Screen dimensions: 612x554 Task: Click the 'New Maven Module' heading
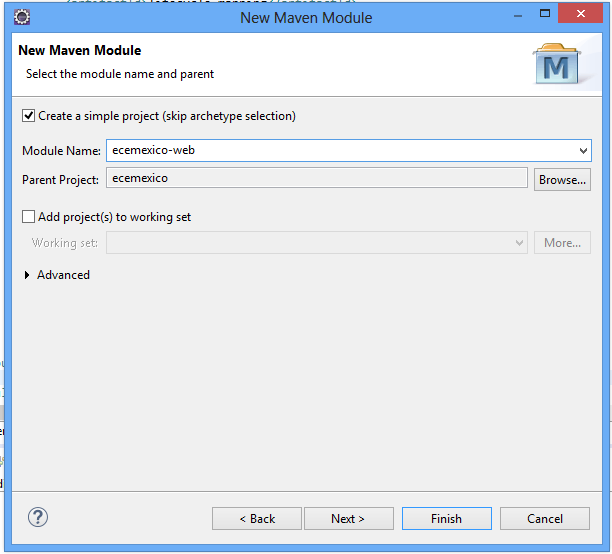point(80,50)
